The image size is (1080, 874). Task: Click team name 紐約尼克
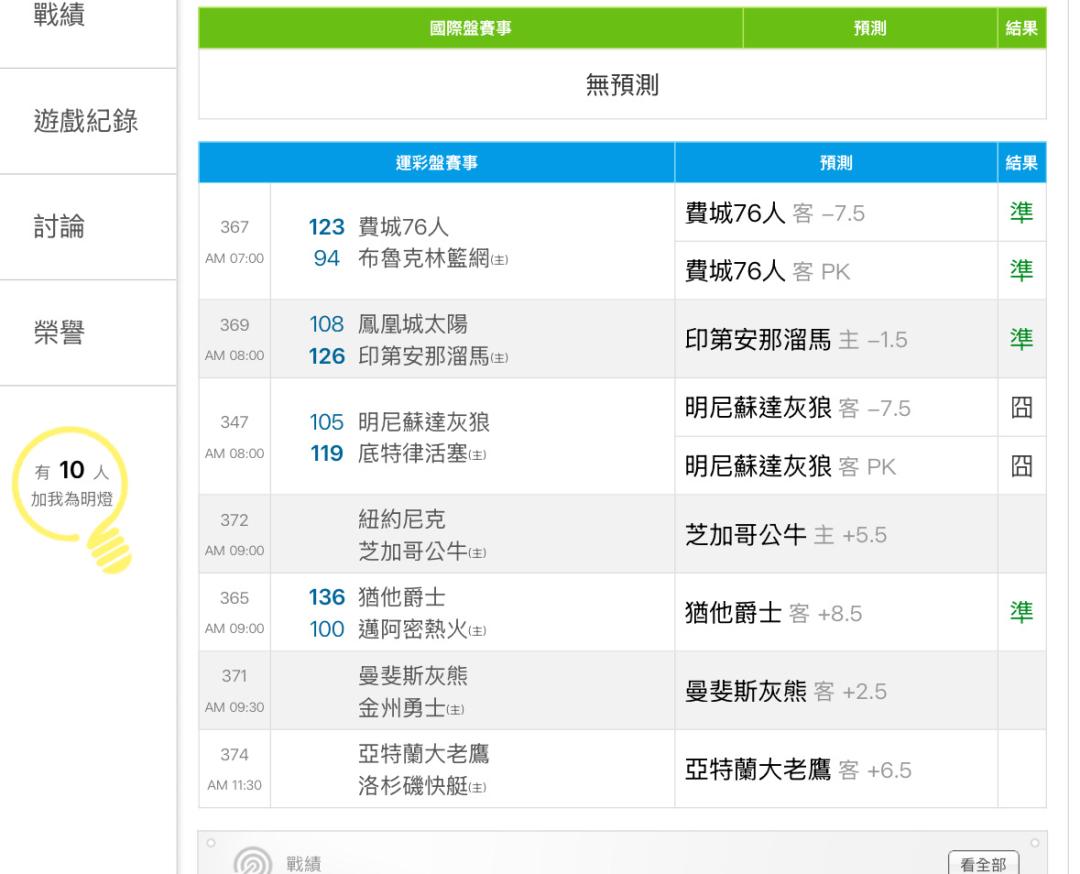[x=402, y=519]
